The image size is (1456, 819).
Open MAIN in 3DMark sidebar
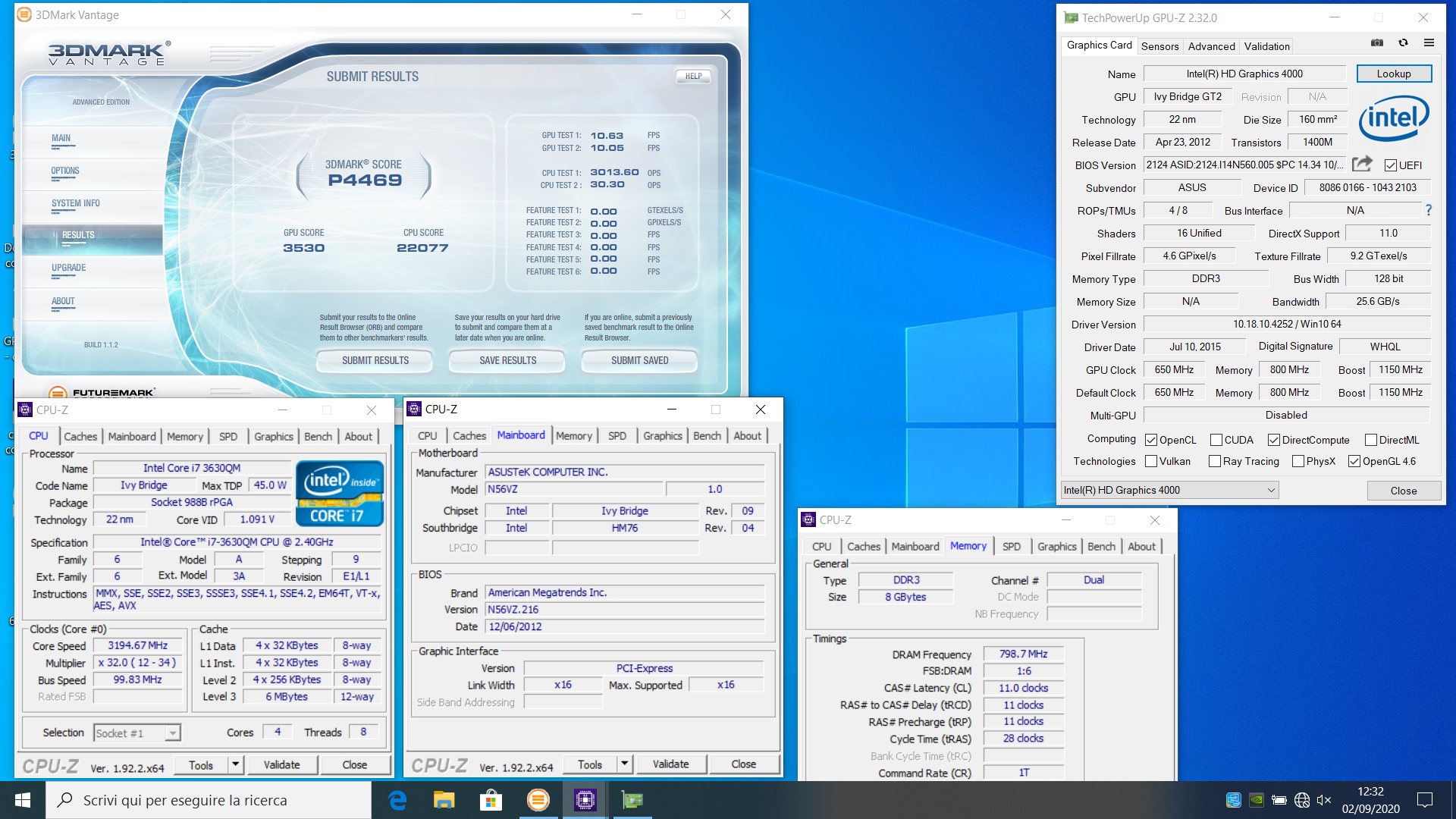[61, 138]
